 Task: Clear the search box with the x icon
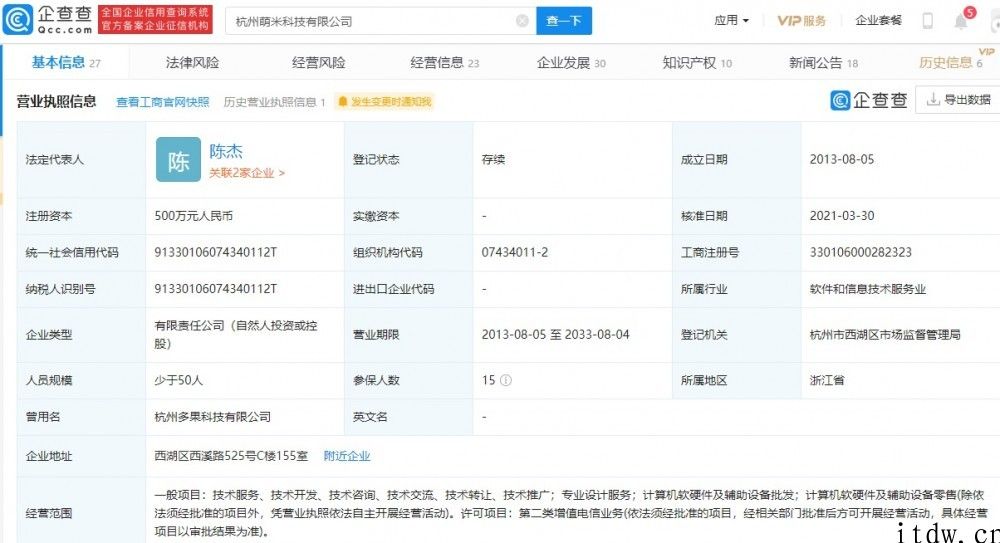click(522, 21)
